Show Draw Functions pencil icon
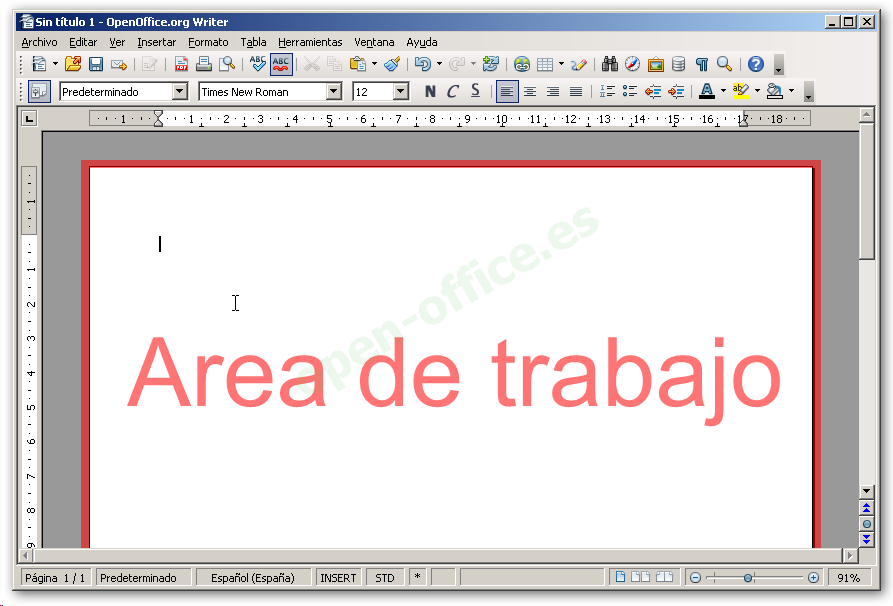The width and height of the screenshot is (893, 606). pos(579,64)
